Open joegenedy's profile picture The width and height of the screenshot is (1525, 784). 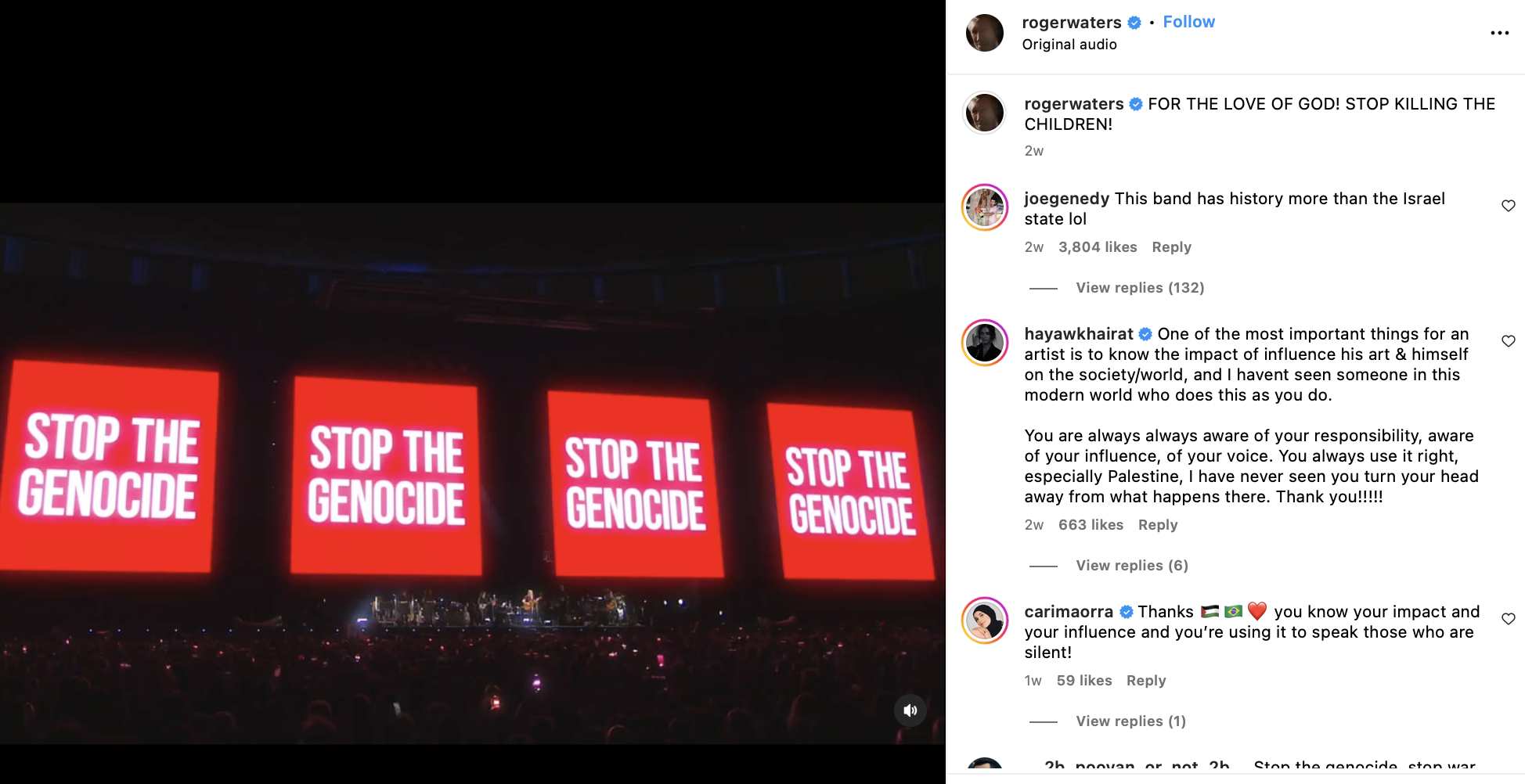click(984, 207)
